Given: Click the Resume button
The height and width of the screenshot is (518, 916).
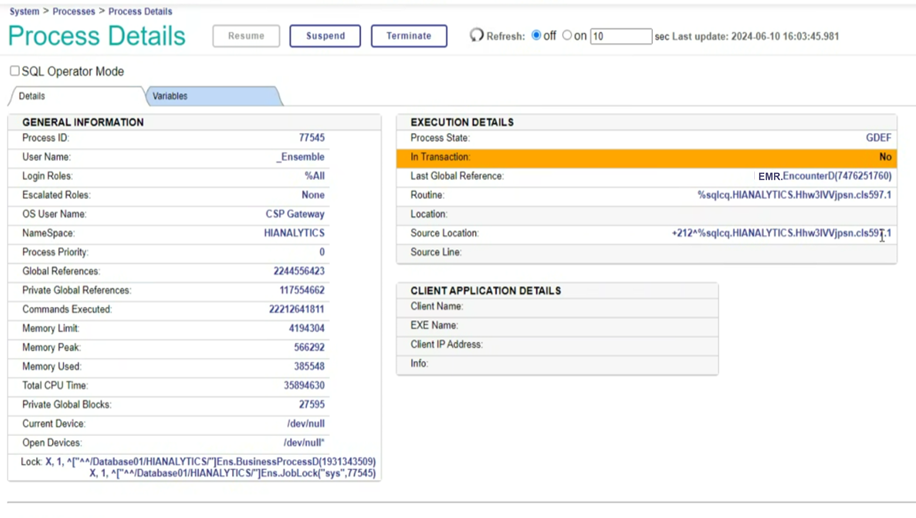Looking at the screenshot, I should click(x=246, y=36).
